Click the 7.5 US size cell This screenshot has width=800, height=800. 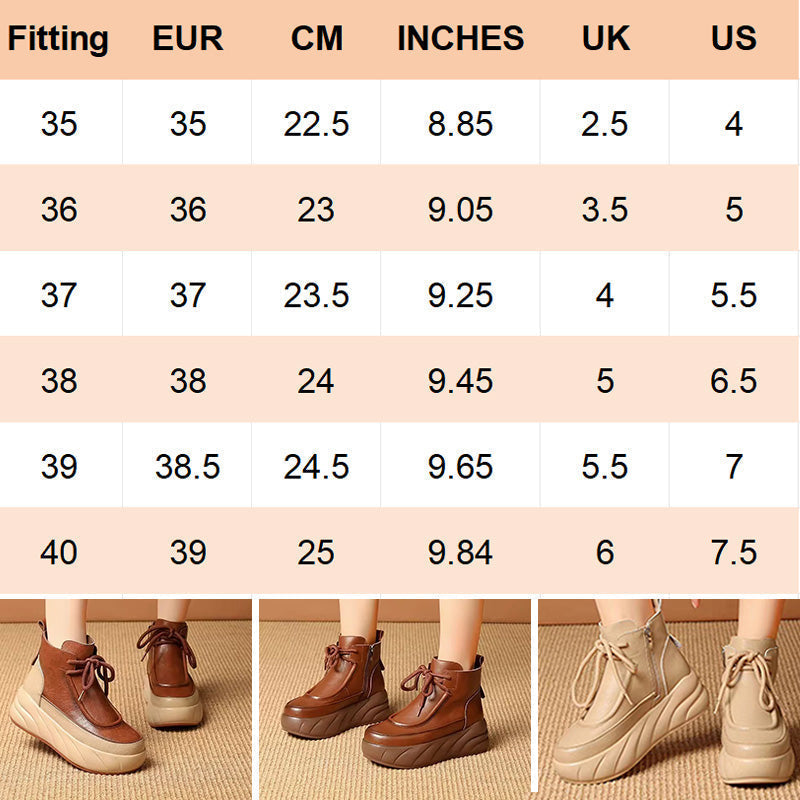click(734, 552)
